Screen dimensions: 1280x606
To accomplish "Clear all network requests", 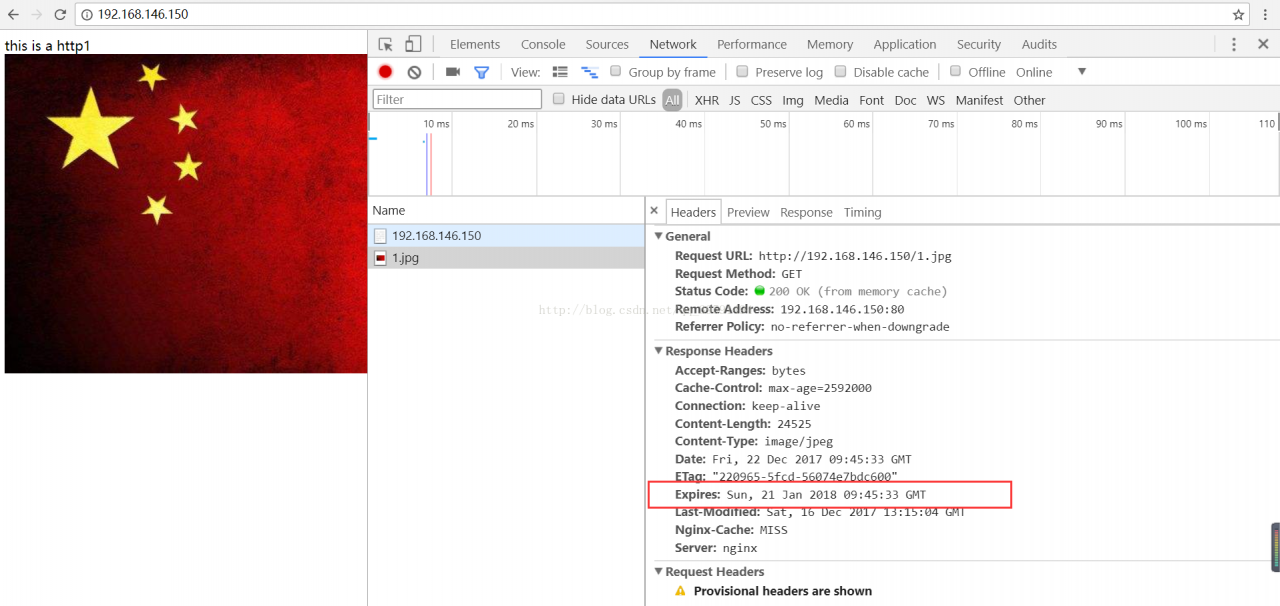I will [x=413, y=71].
